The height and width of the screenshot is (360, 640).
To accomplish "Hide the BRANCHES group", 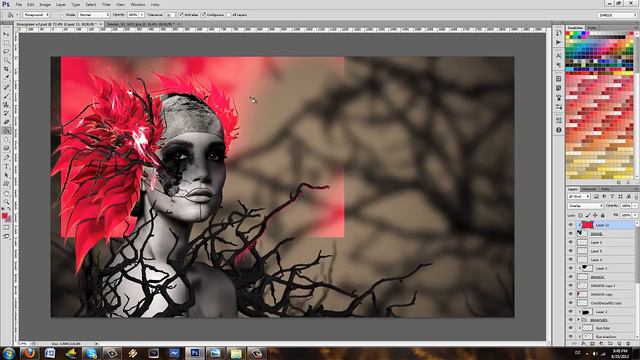I will coord(571,320).
